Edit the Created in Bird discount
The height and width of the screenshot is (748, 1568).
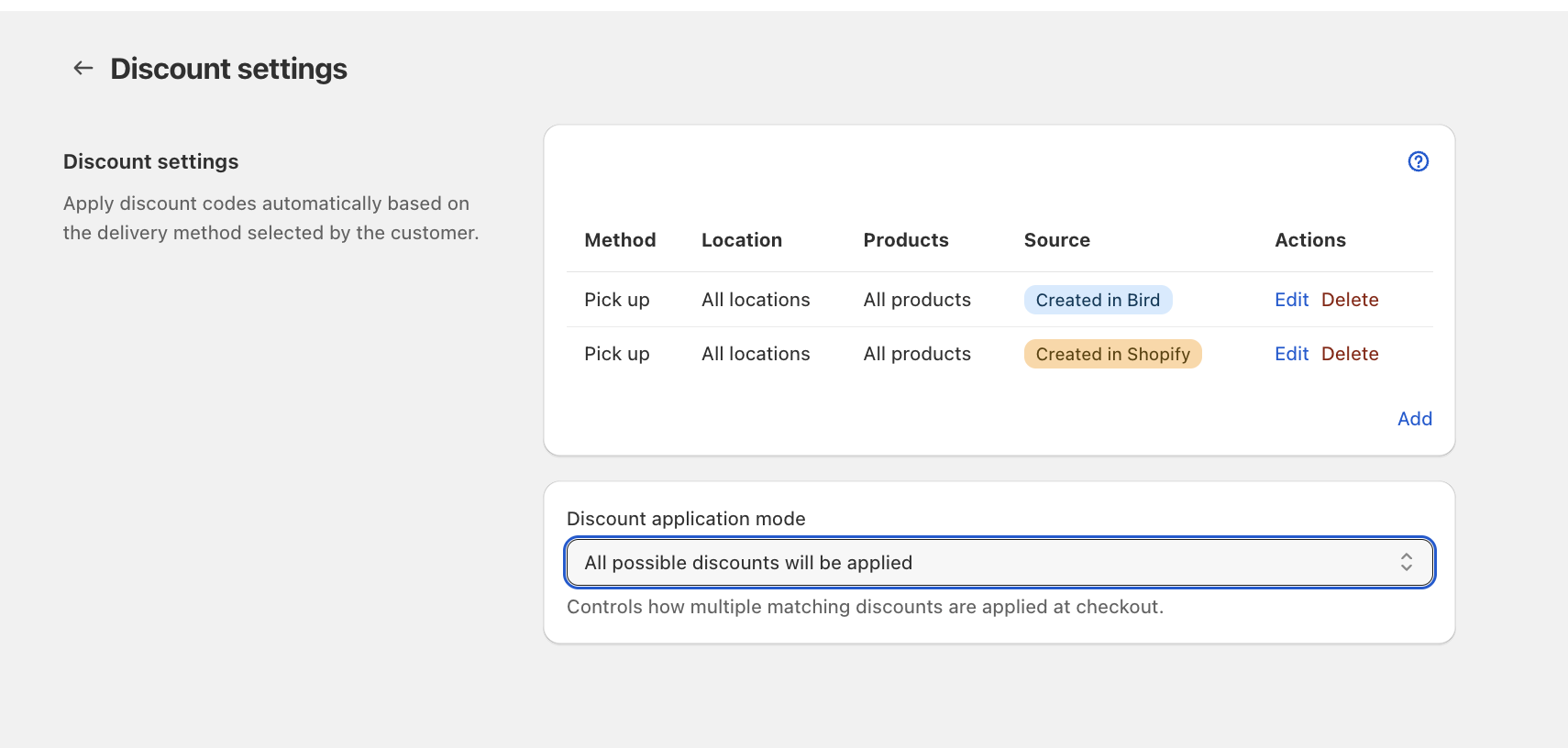pyautogui.click(x=1291, y=300)
